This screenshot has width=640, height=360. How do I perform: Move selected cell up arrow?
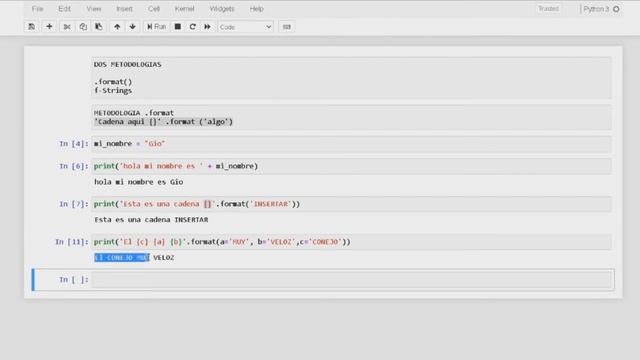tap(117, 27)
